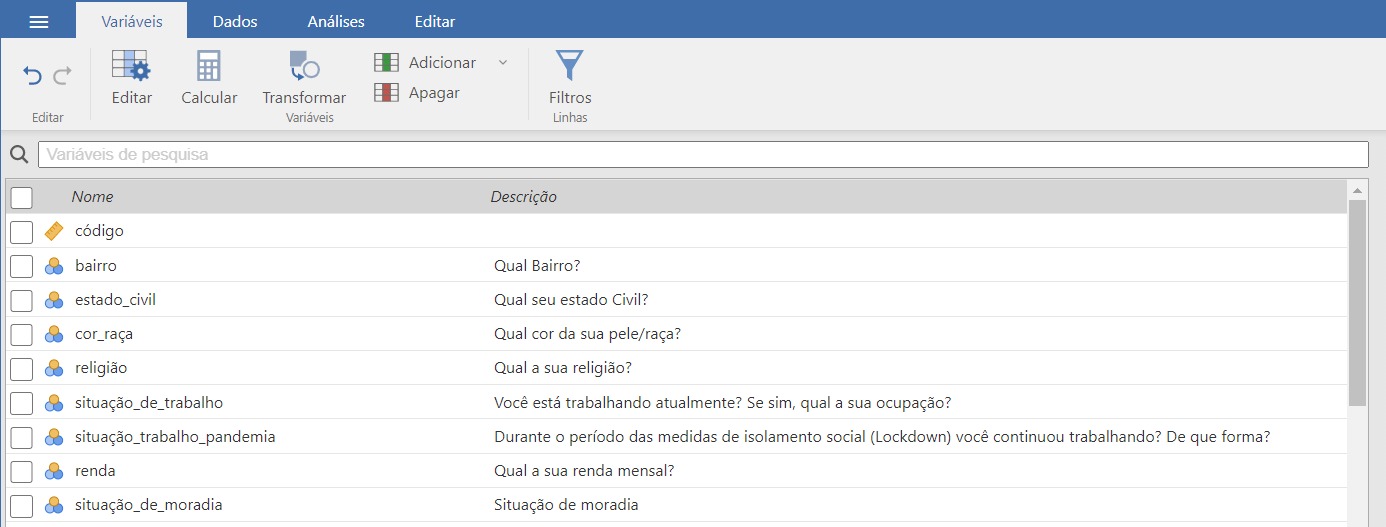Toggle the select-all checkbox in header
Screen dimensions: 1386x527
(22, 197)
